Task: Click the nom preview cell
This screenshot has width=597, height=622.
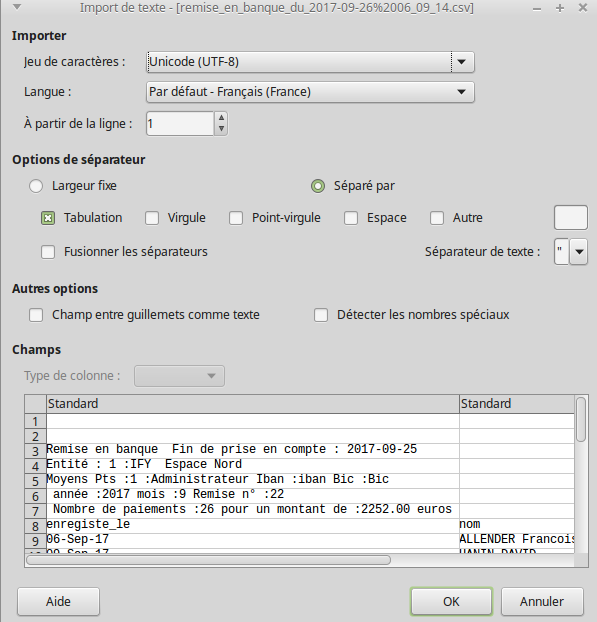Action: click(x=517, y=525)
